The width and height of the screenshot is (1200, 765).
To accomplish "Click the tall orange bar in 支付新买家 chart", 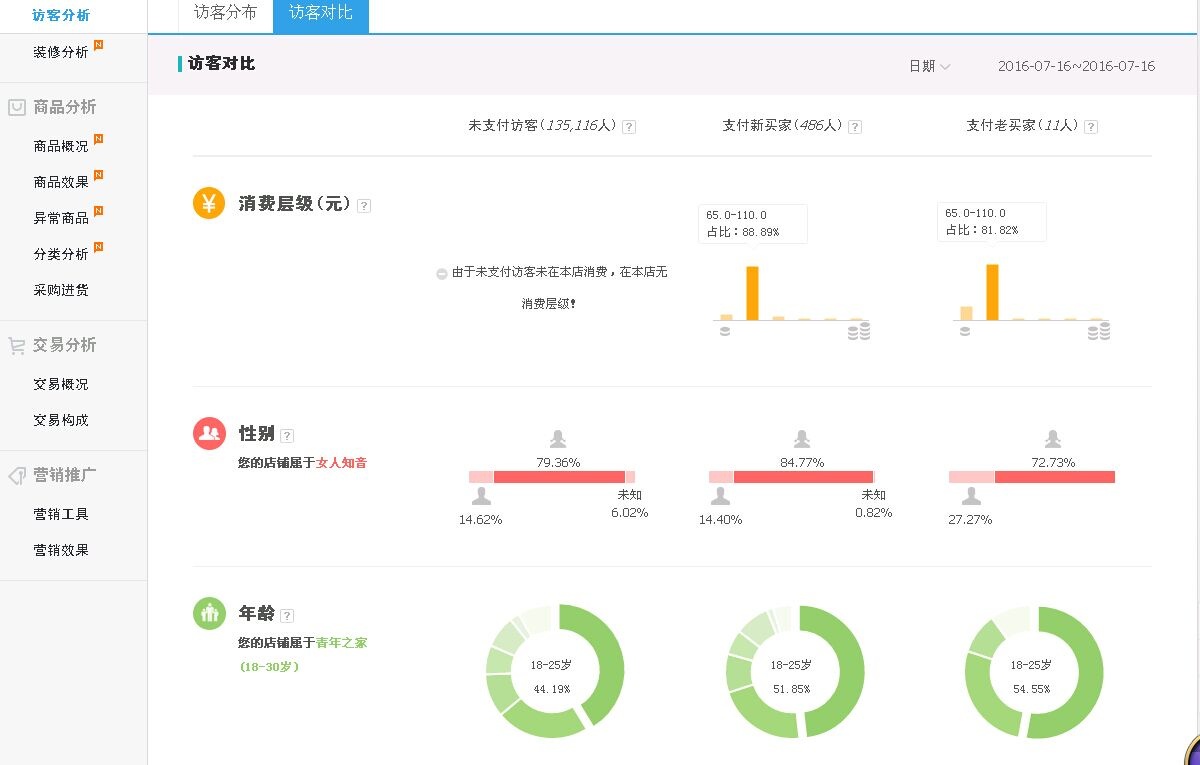I will click(x=752, y=293).
